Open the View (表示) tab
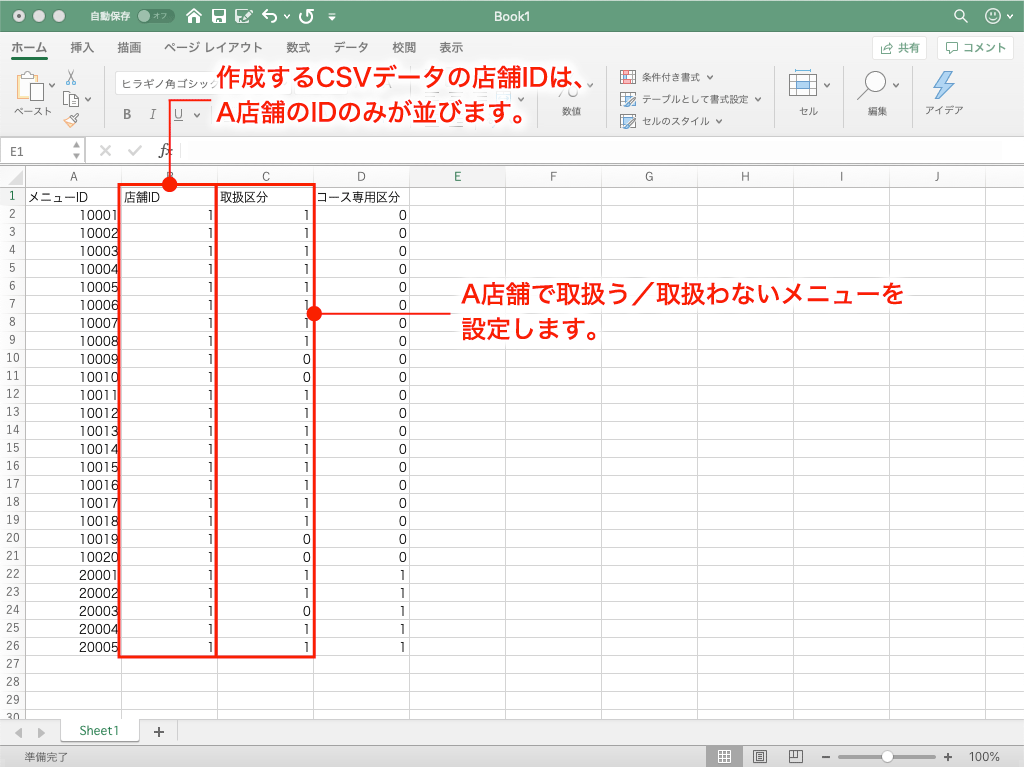Screen dimensions: 1024x767 point(451,48)
